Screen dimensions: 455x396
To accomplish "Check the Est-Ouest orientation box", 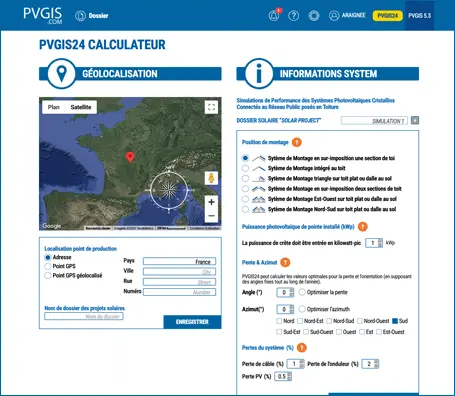I will pos(379,332).
